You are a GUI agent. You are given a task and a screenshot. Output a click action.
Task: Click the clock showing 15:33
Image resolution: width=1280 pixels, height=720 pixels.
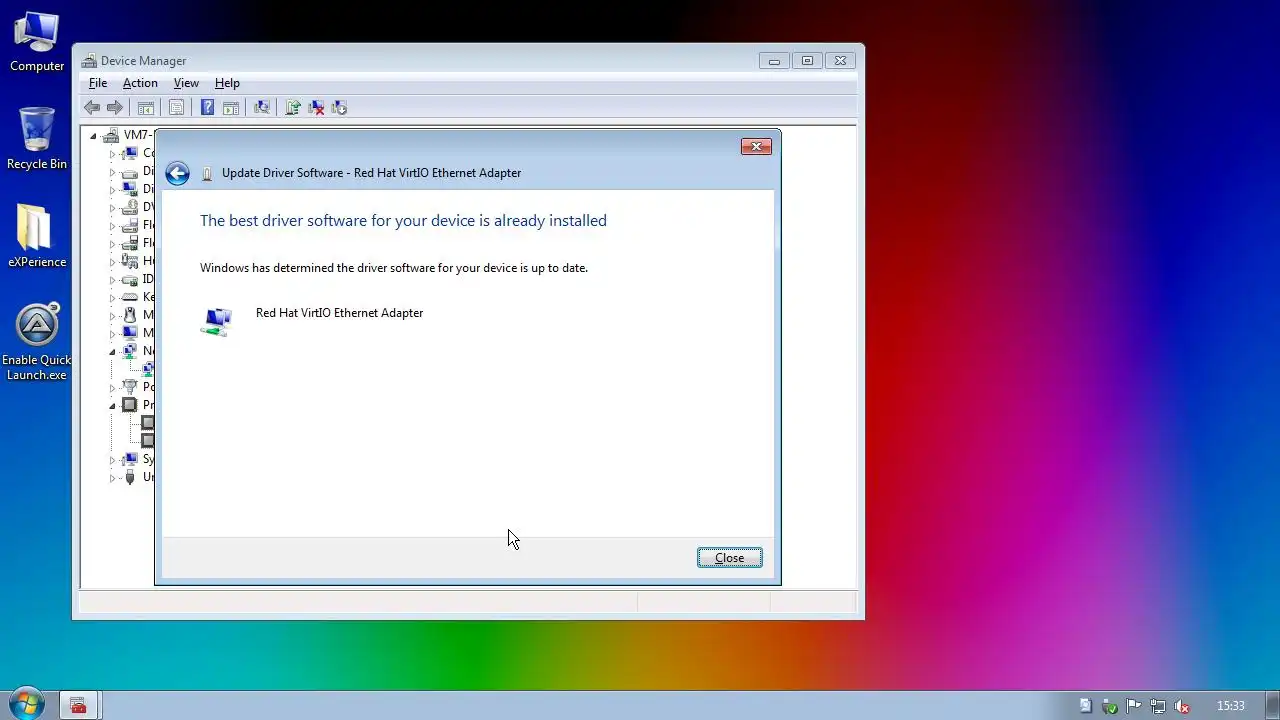(x=1230, y=706)
